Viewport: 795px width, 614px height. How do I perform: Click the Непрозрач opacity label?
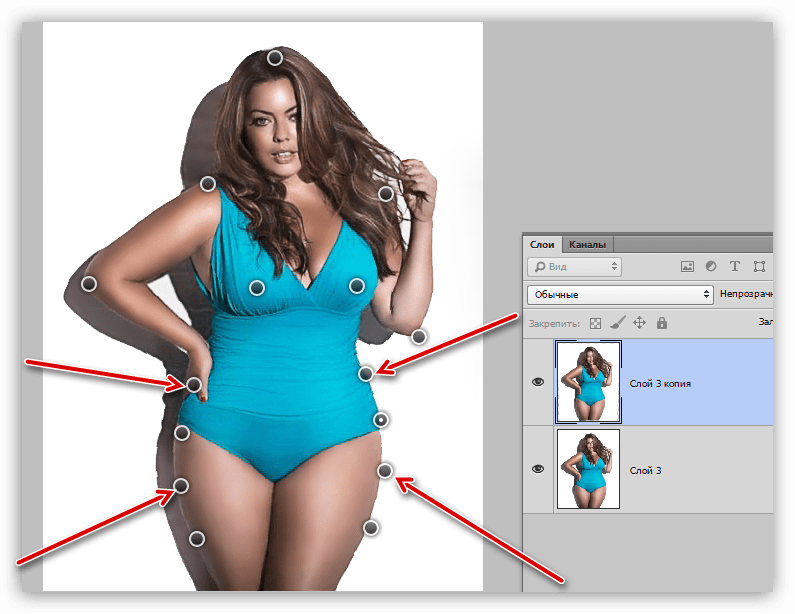click(746, 294)
